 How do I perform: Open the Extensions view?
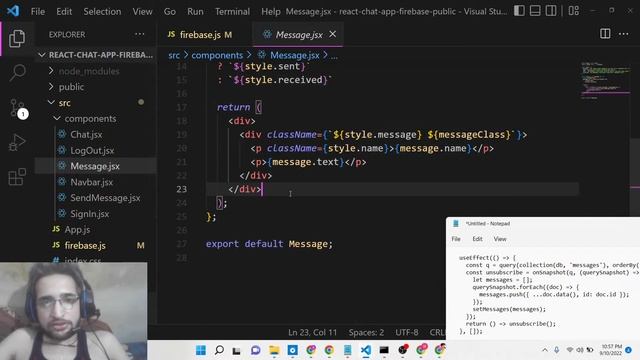[x=17, y=177]
